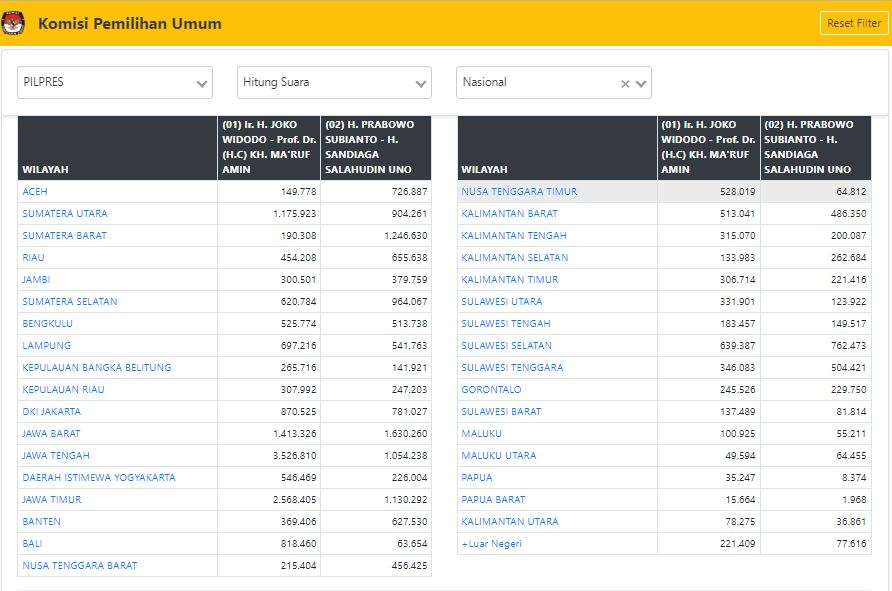Click the value 1.246.630 in SUMATERA BARAT row
The image size is (892, 591).
point(406,235)
